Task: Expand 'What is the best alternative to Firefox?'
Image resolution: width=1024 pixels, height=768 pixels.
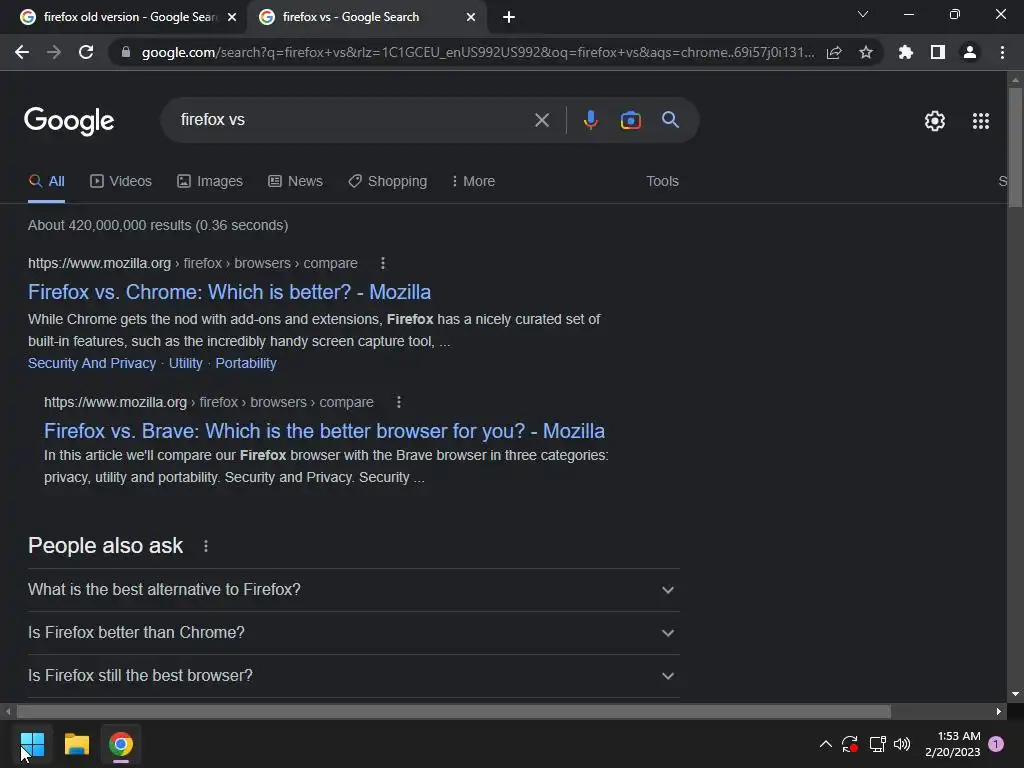Action: (353, 590)
